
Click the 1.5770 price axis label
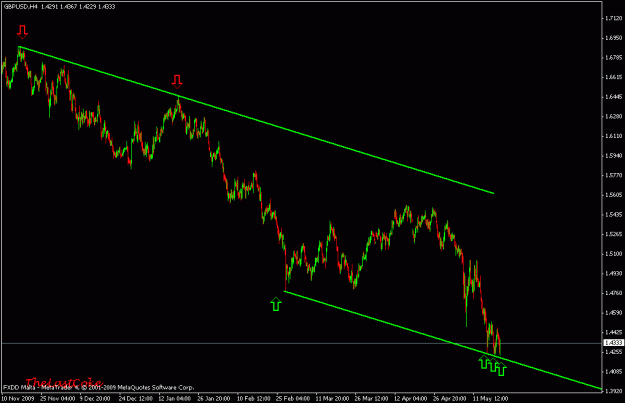click(x=613, y=175)
